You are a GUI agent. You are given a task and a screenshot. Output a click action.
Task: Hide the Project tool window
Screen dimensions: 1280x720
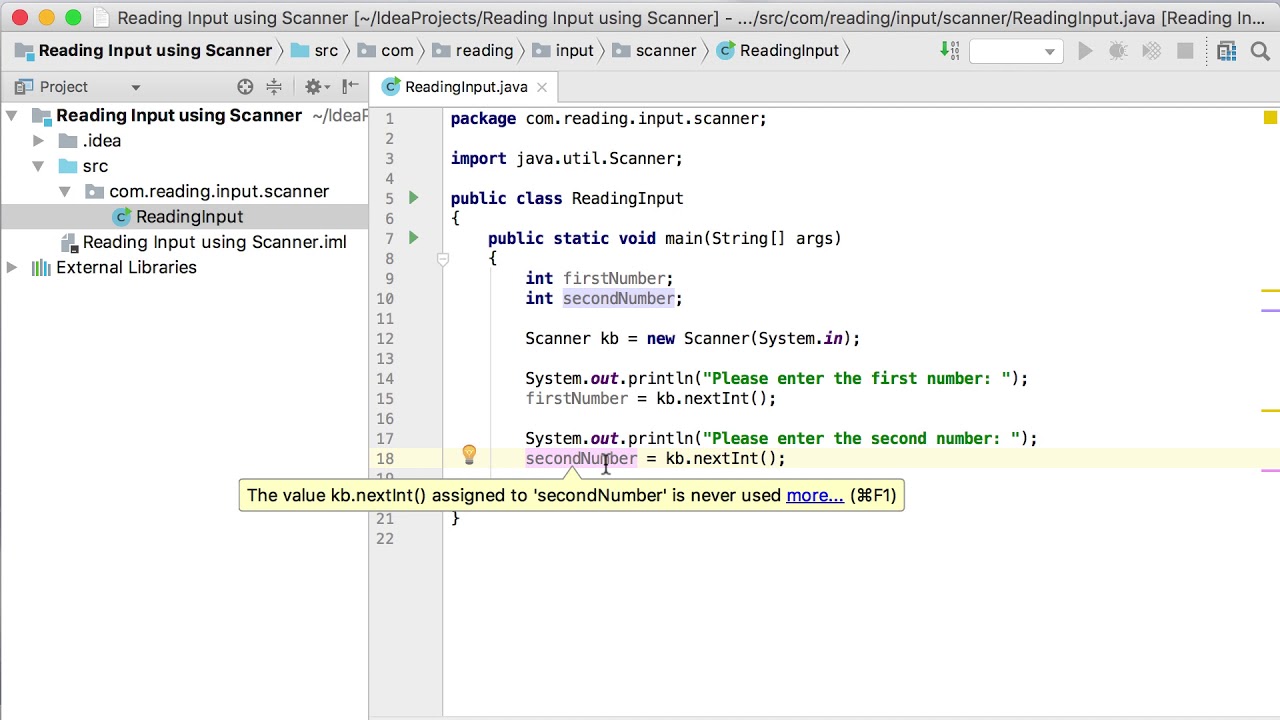(350, 87)
